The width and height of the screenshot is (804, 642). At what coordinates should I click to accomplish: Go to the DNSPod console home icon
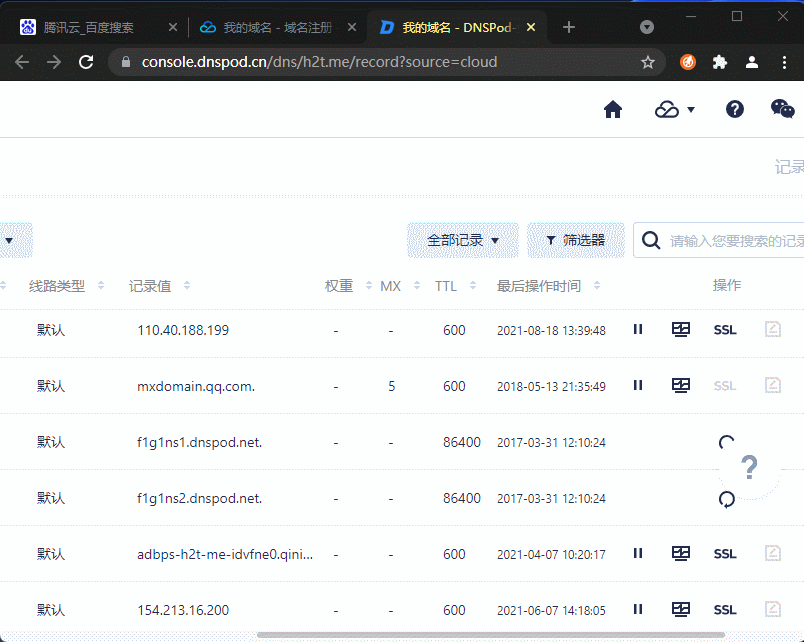coord(613,109)
